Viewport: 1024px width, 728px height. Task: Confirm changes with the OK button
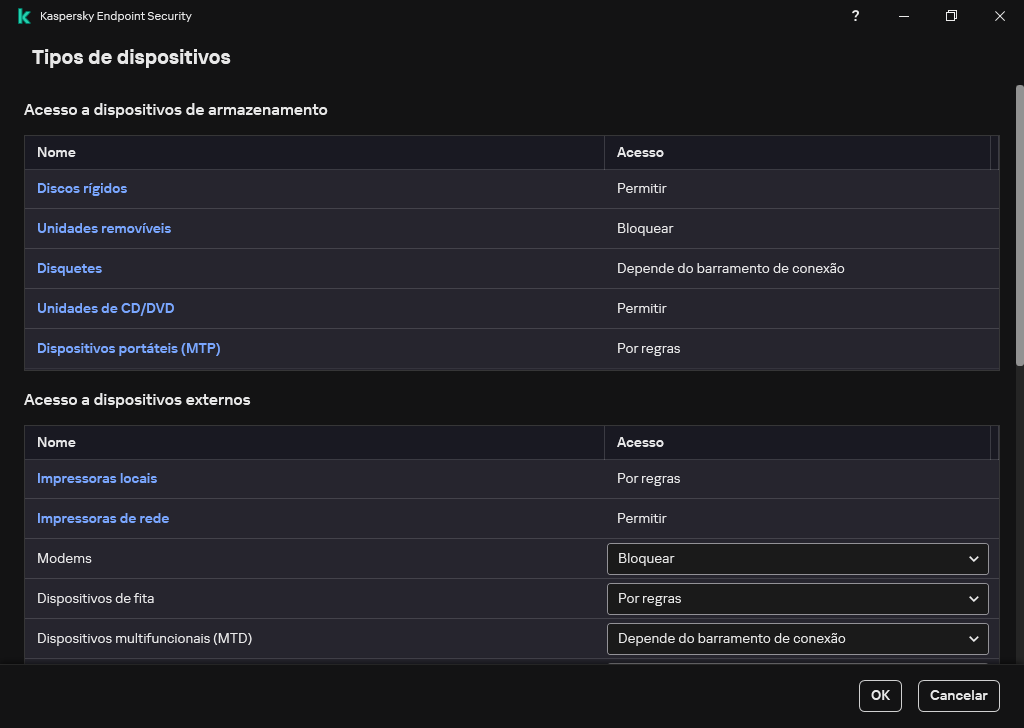coord(879,695)
